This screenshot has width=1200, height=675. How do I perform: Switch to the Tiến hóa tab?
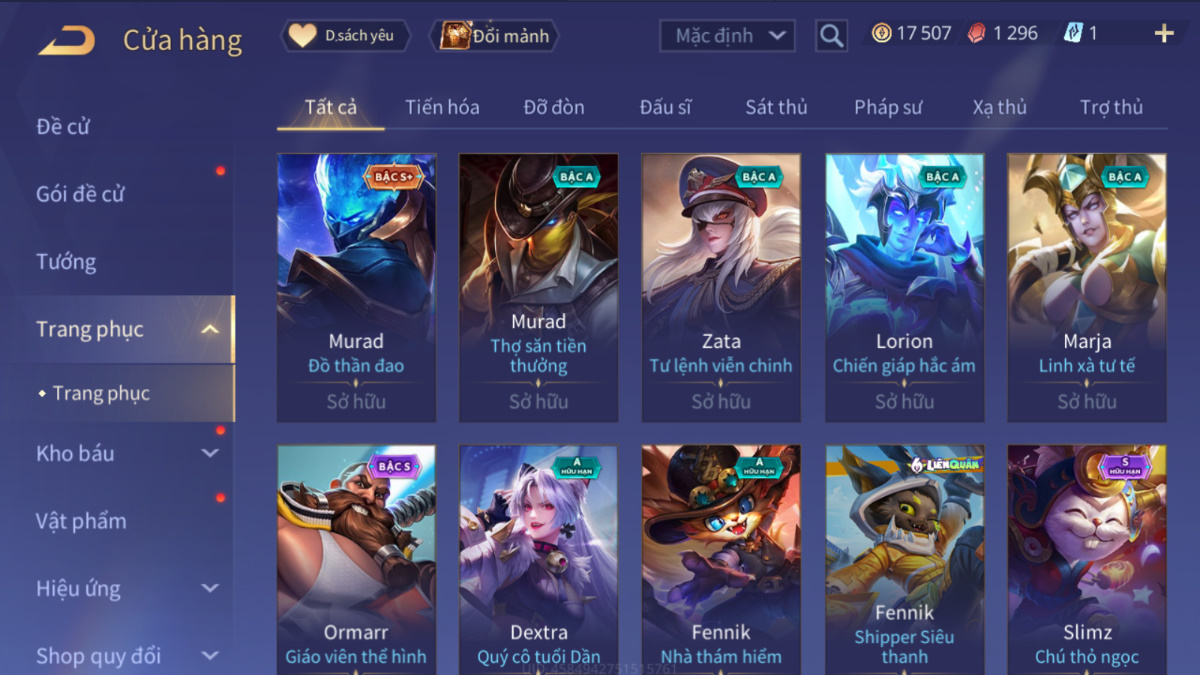tap(442, 107)
